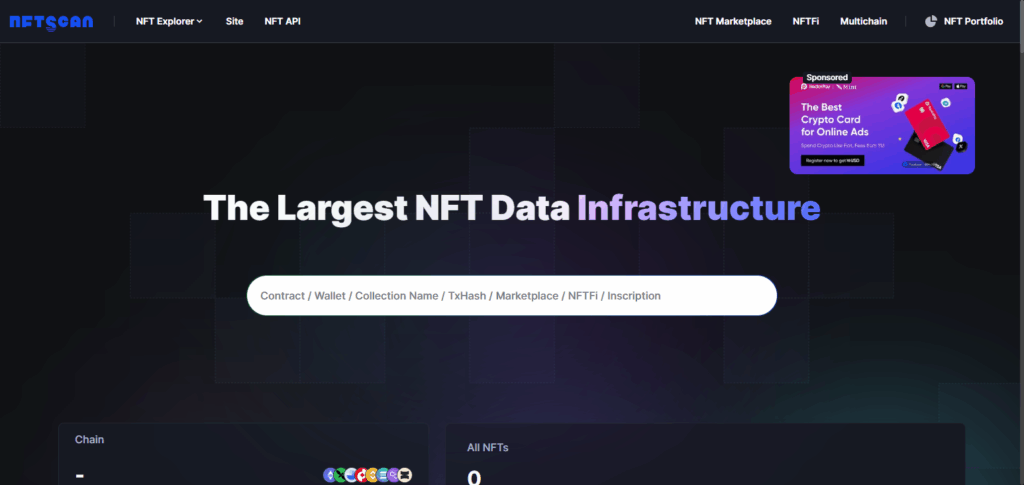Click the NFTScan logo
1024x485 pixels.
51,22
